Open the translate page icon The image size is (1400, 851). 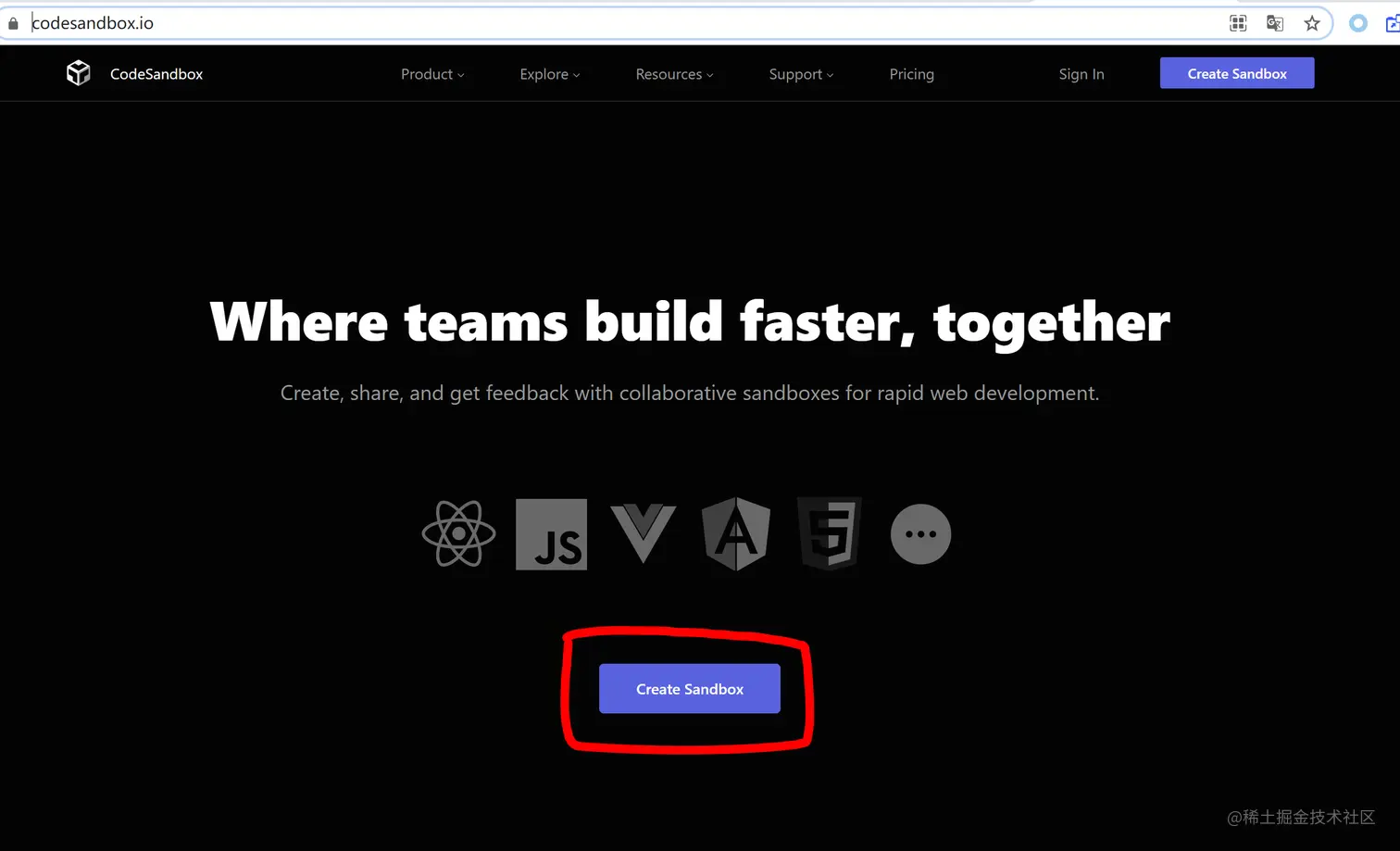pyautogui.click(x=1275, y=23)
